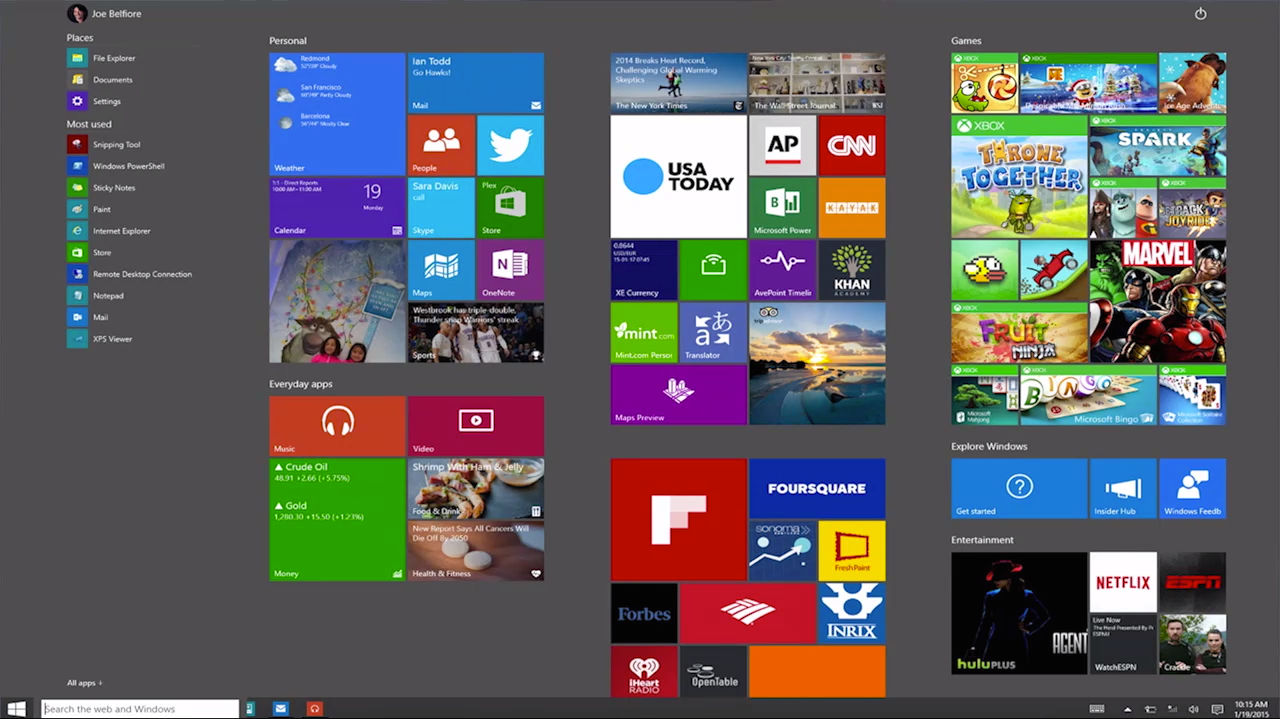Click the power button
This screenshot has width=1280, height=719.
click(x=1200, y=13)
